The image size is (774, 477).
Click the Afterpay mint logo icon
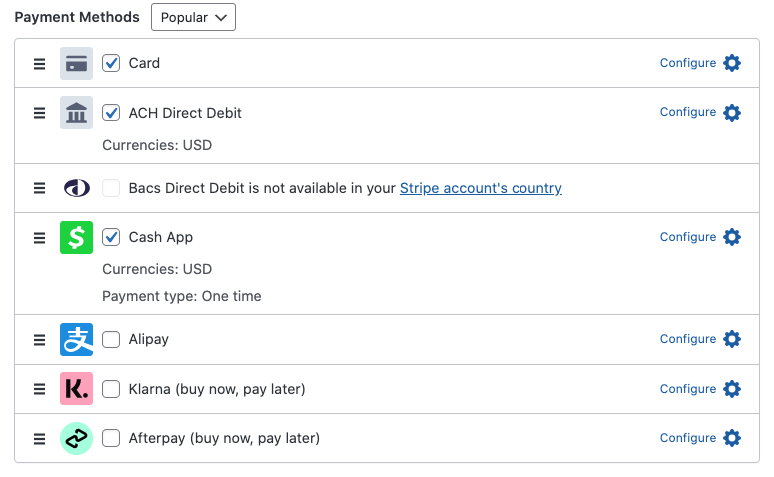point(76,438)
